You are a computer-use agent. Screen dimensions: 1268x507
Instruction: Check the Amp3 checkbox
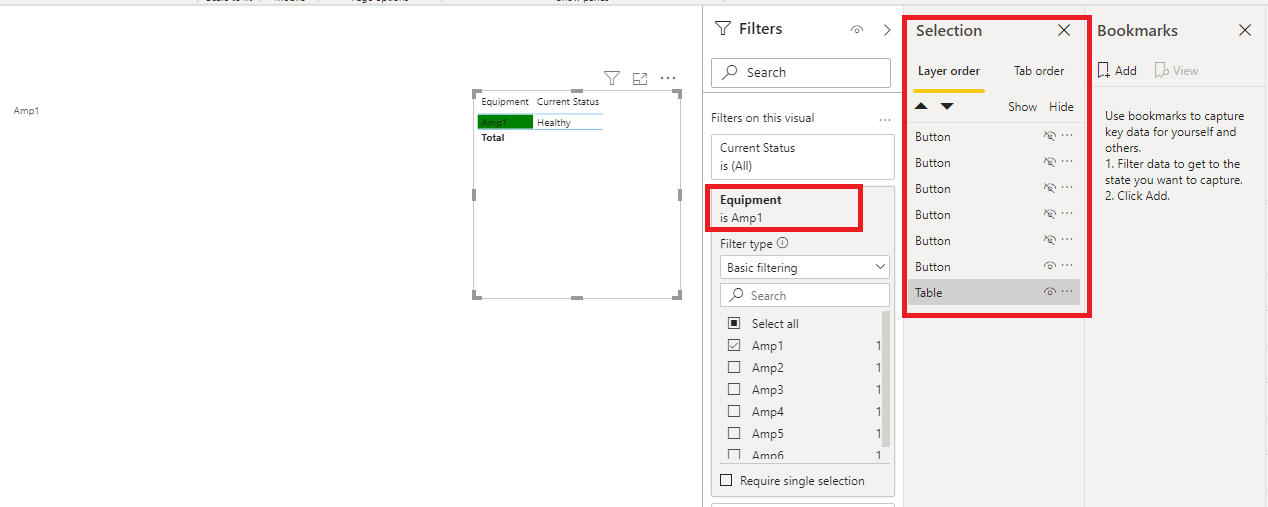(x=734, y=390)
